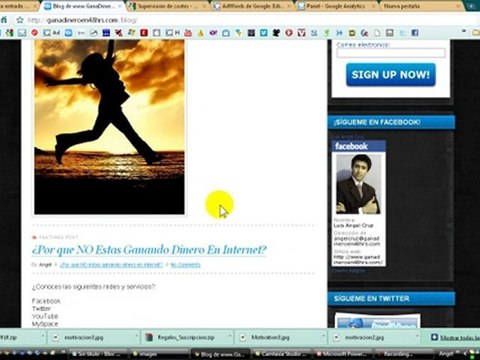
Task: Open the Facebook bookmark icon
Action: (415, 33)
